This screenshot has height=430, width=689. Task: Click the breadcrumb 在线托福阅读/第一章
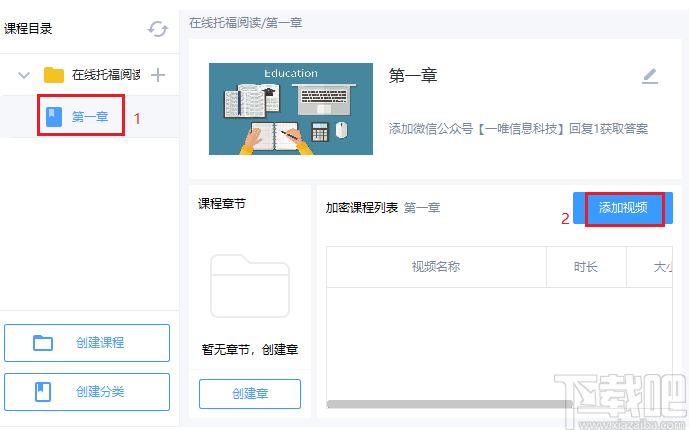coord(246,23)
